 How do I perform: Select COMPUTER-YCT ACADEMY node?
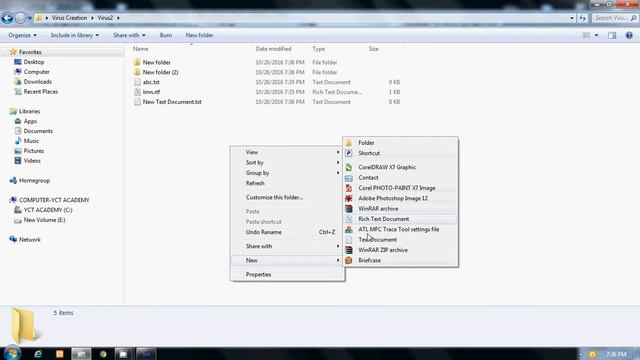tap(54, 200)
